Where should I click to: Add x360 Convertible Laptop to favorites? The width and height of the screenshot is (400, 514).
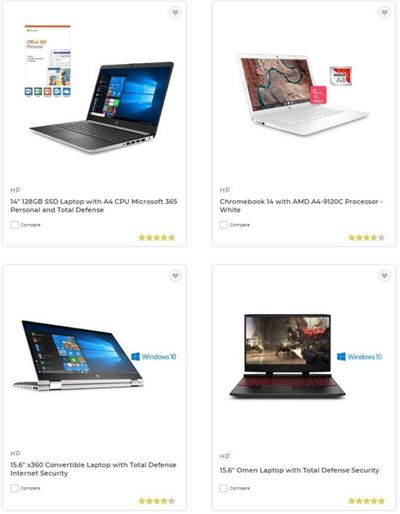click(x=175, y=276)
